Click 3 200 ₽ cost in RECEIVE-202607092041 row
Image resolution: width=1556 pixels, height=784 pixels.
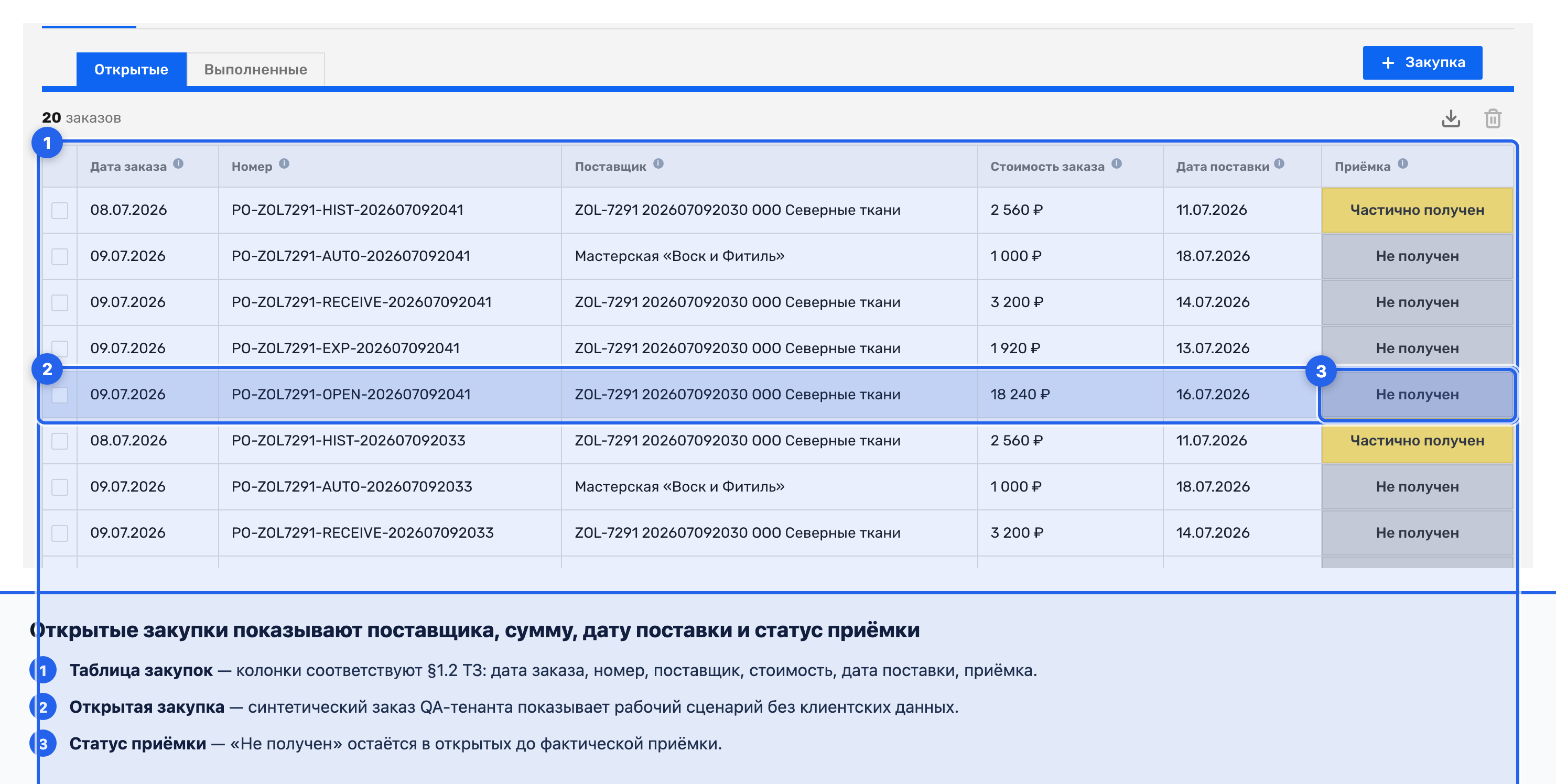[1017, 302]
